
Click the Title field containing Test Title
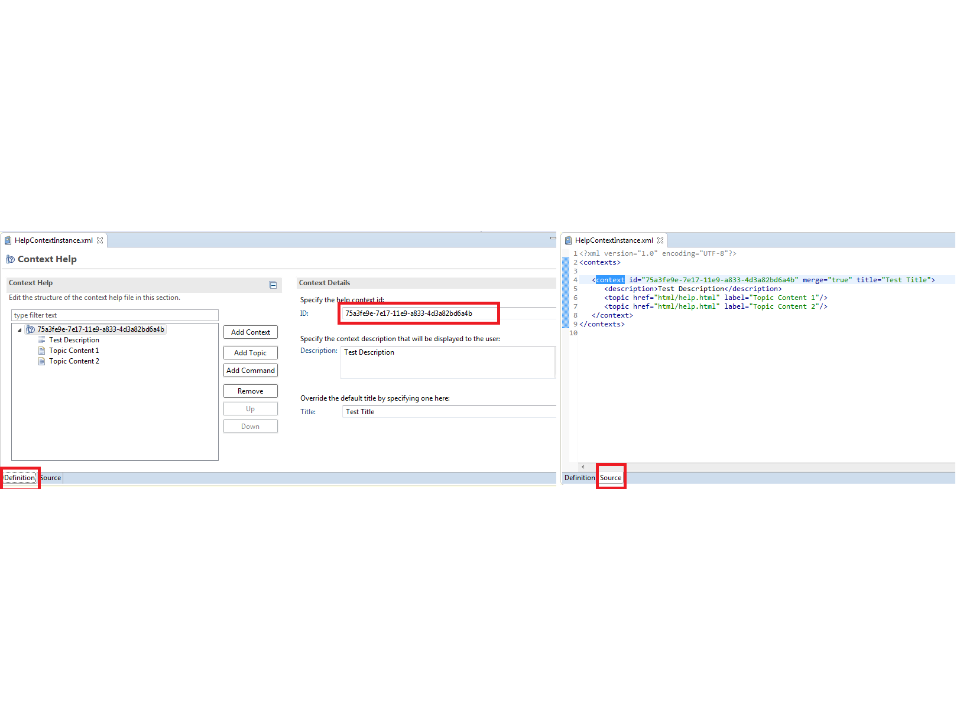click(x=448, y=412)
